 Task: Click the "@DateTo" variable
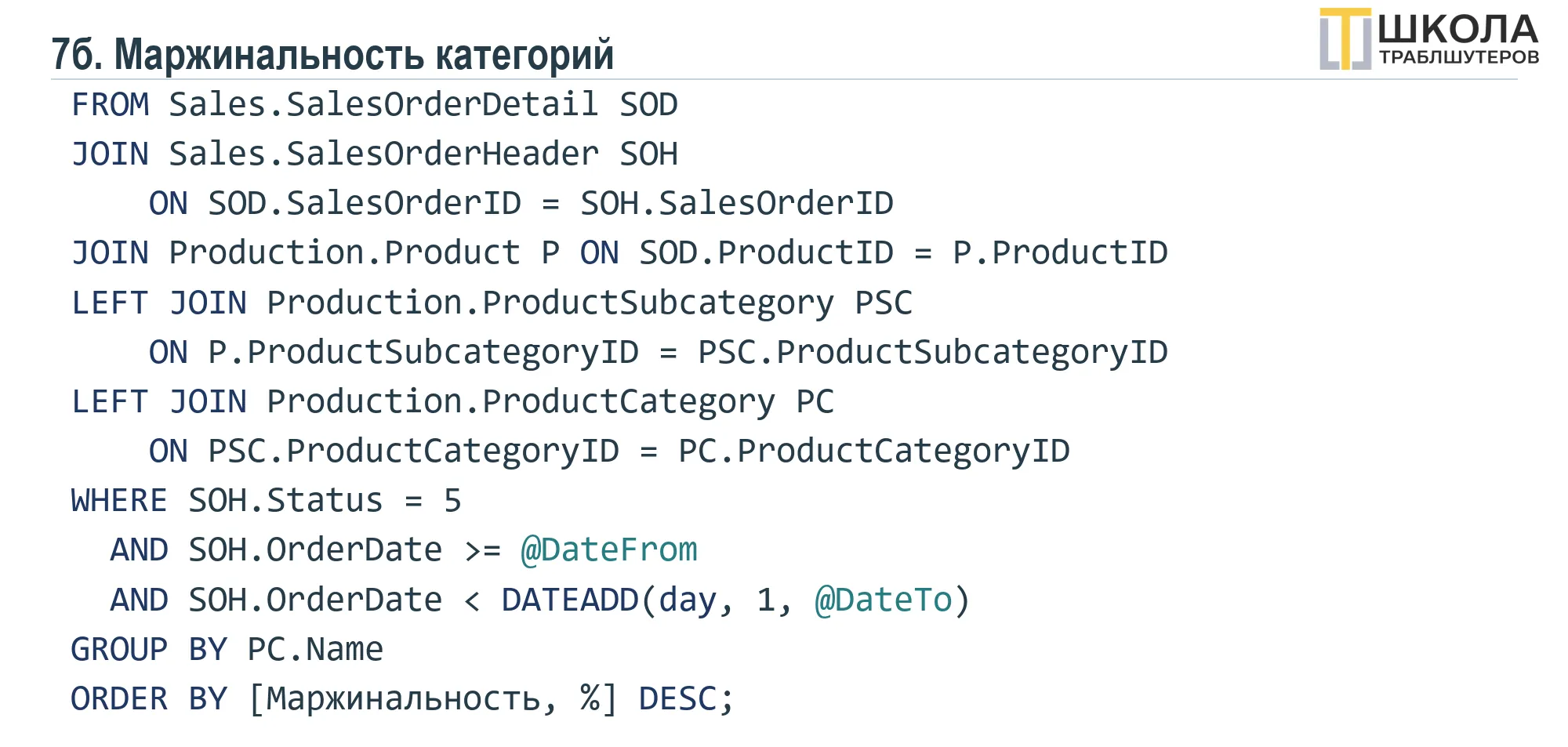click(x=884, y=600)
